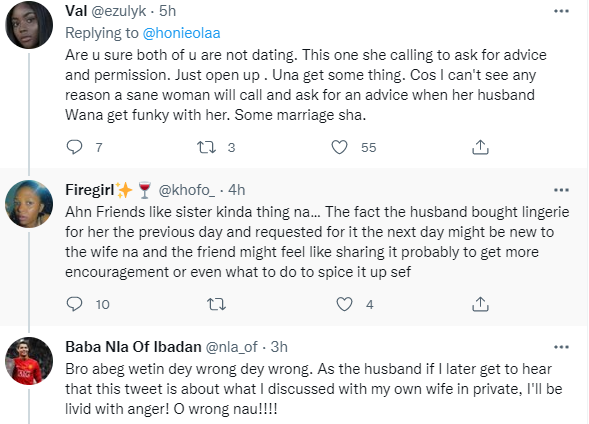Open Baba Nla's tweet text
Screen dimensions: 589x424
314,389
